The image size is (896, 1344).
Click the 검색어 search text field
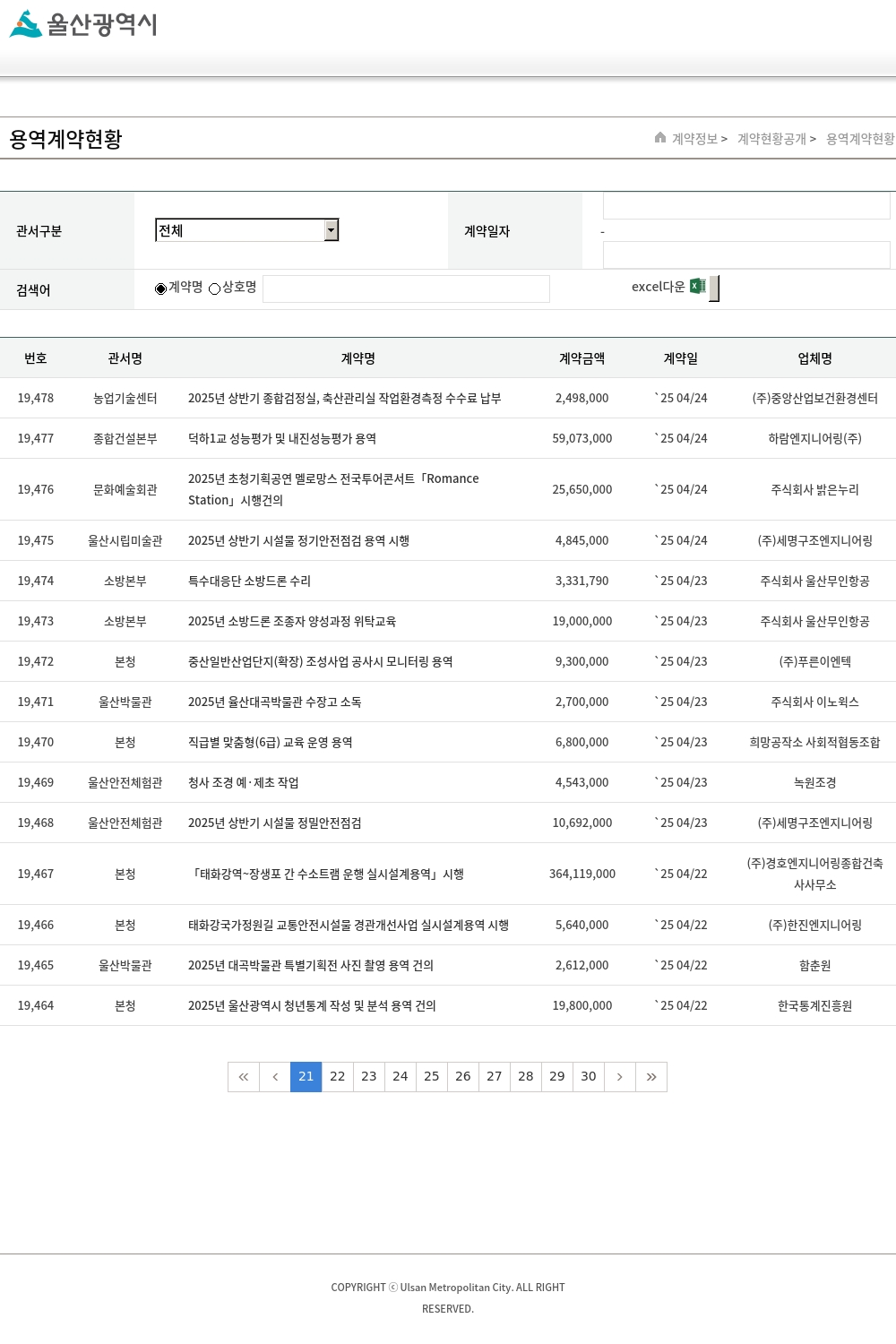point(406,289)
